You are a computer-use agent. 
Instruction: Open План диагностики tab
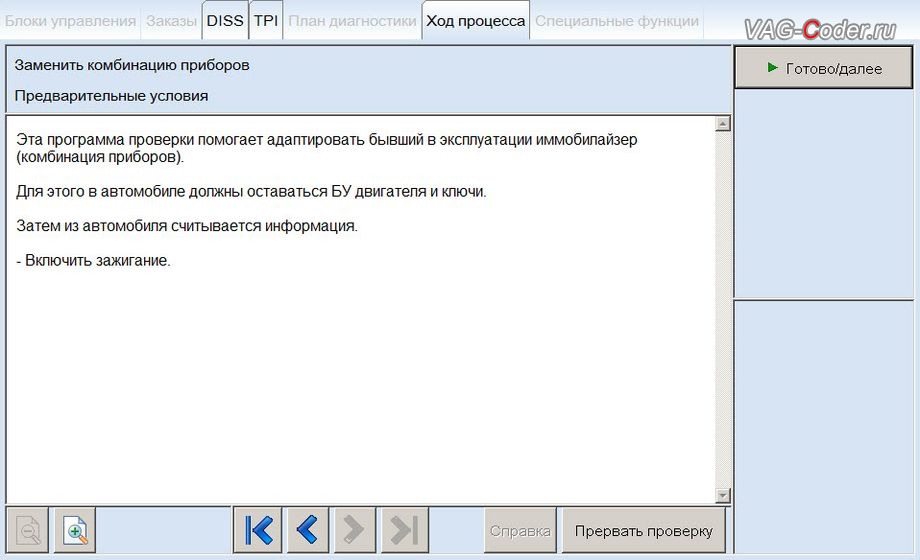[x=352, y=21]
